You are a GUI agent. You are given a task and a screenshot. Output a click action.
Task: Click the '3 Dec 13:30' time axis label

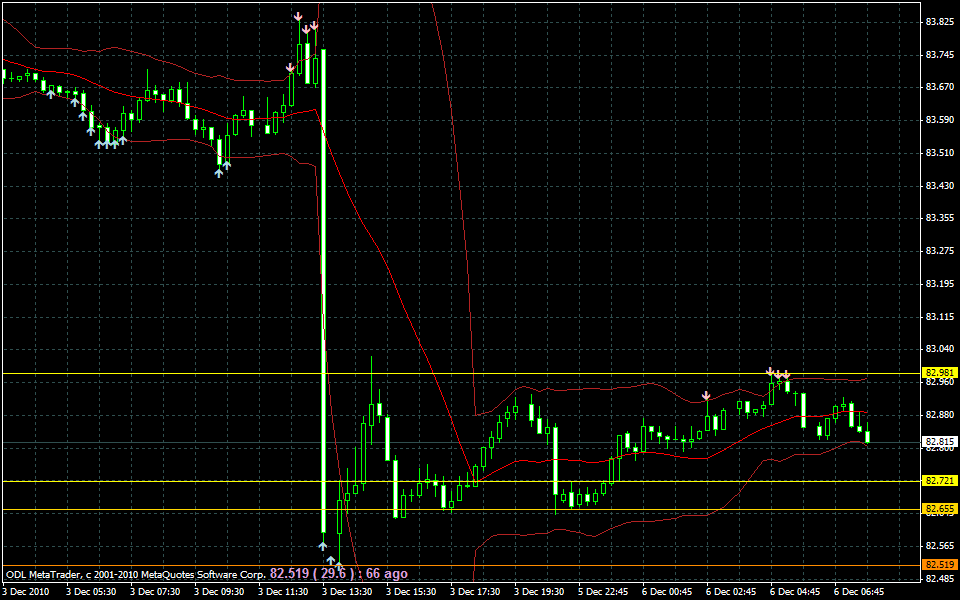click(348, 591)
